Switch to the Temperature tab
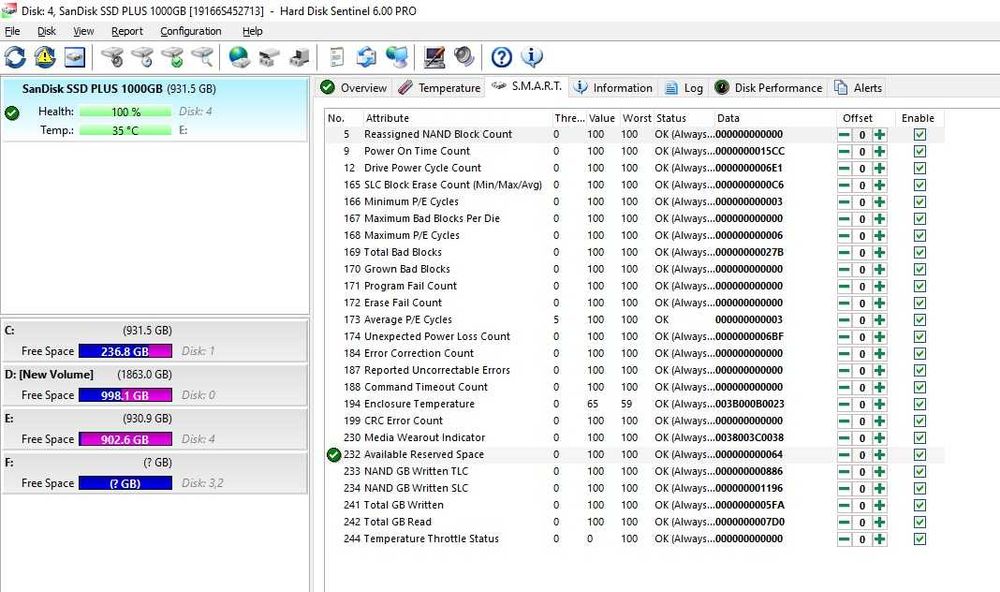 pyautogui.click(x=439, y=88)
